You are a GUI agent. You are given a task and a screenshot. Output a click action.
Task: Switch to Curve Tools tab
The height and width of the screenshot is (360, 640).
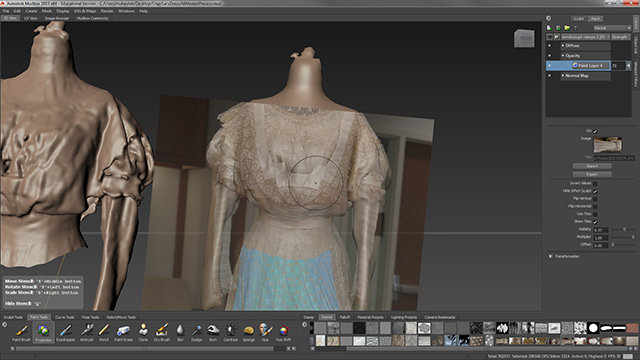(64, 317)
